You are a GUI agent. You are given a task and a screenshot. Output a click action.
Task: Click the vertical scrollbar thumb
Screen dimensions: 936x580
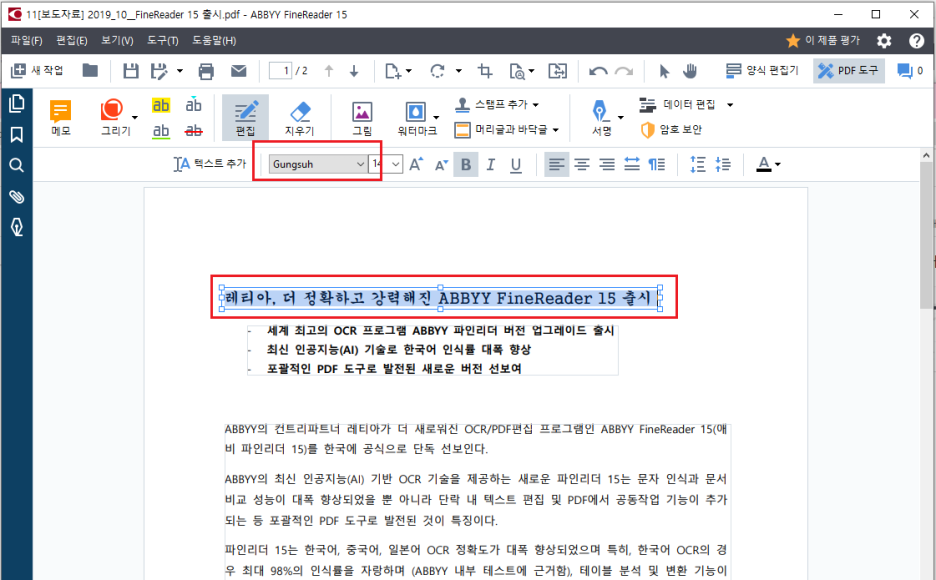click(926, 235)
